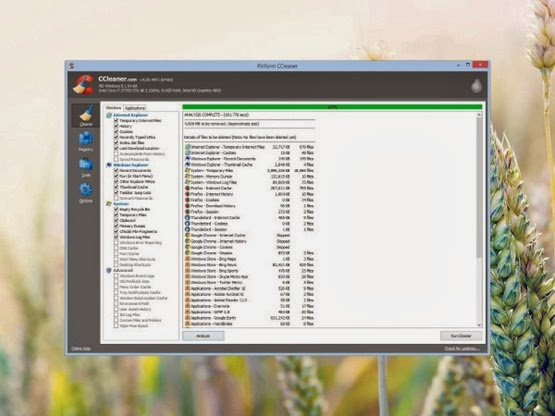Screen dimensions: 555x416
Task: Click the green analysis progress bar
Action: coord(332,107)
